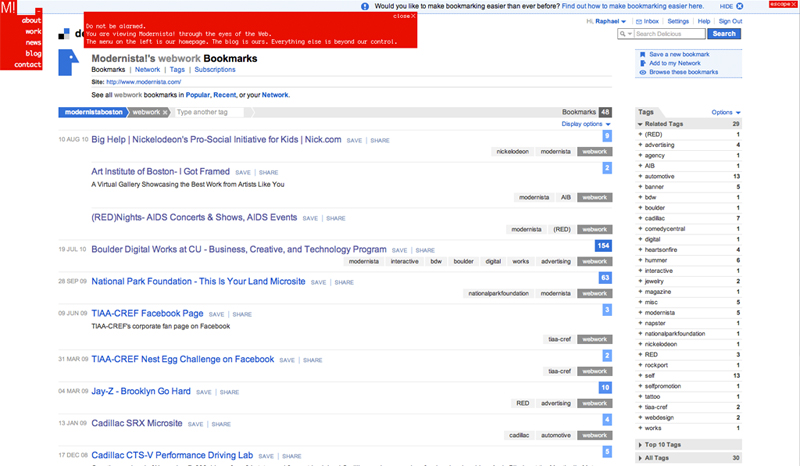Image resolution: width=800 pixels, height=466 pixels.
Task: Dismiss the notification bar's X icon
Action: click(739, 6)
